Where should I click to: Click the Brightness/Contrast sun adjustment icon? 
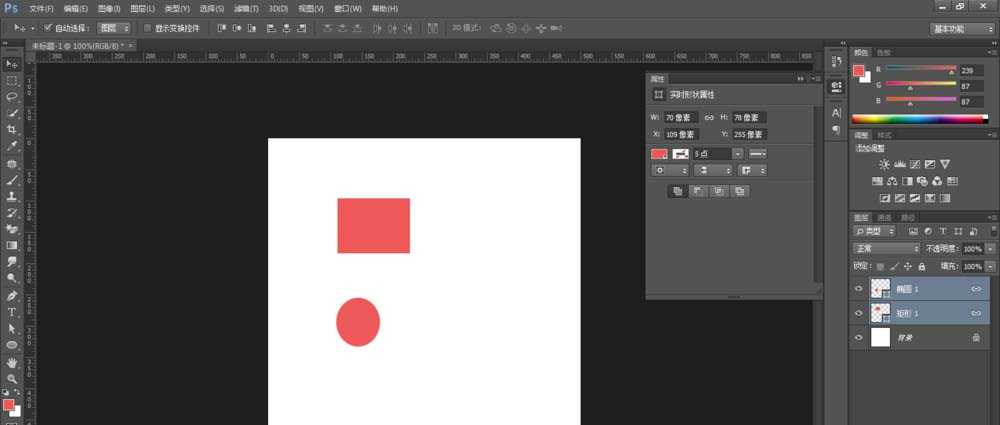tap(883, 164)
